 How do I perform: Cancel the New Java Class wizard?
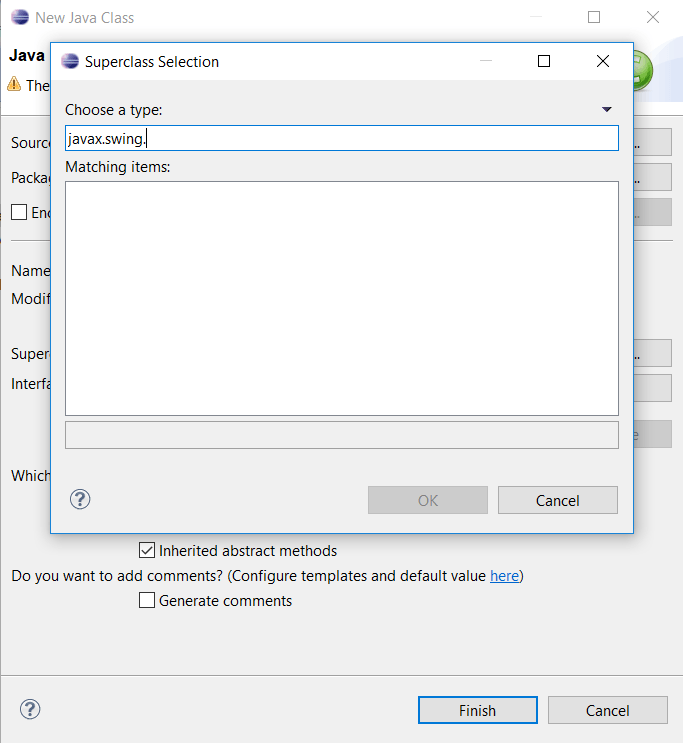coord(607,710)
